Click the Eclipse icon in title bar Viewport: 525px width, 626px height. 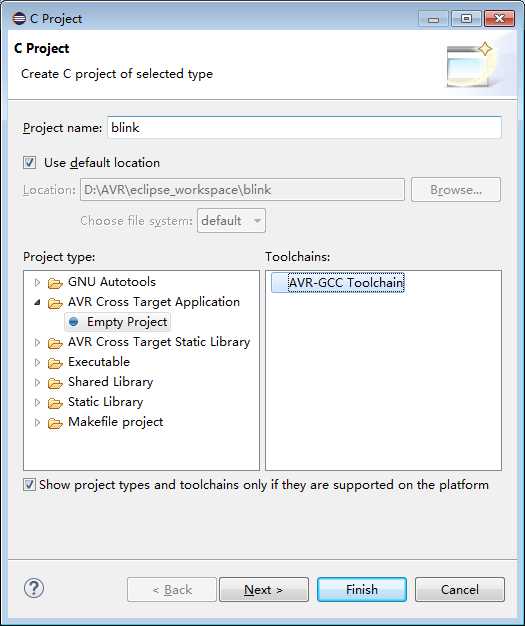click(19, 18)
